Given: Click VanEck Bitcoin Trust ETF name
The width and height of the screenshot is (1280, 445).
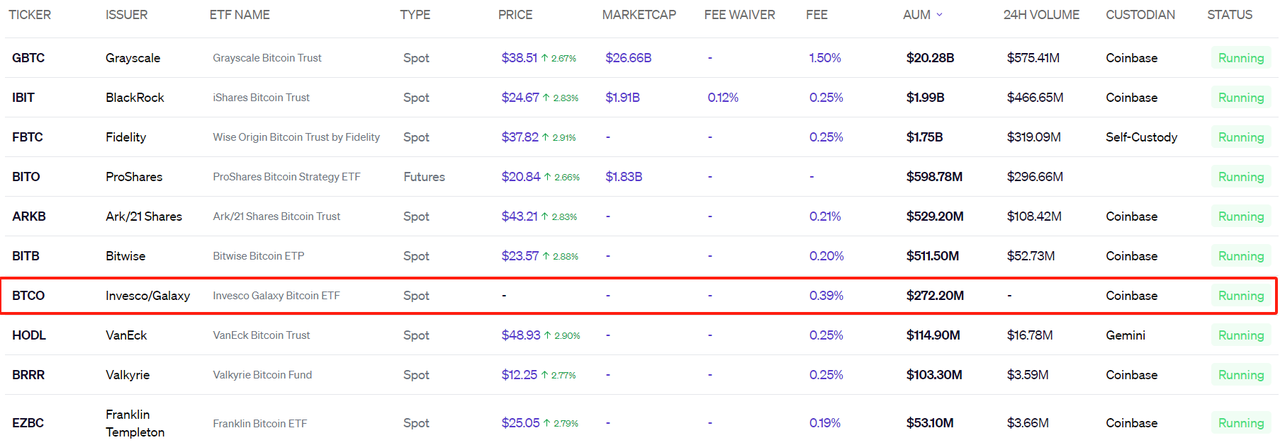Looking at the screenshot, I should [261, 335].
